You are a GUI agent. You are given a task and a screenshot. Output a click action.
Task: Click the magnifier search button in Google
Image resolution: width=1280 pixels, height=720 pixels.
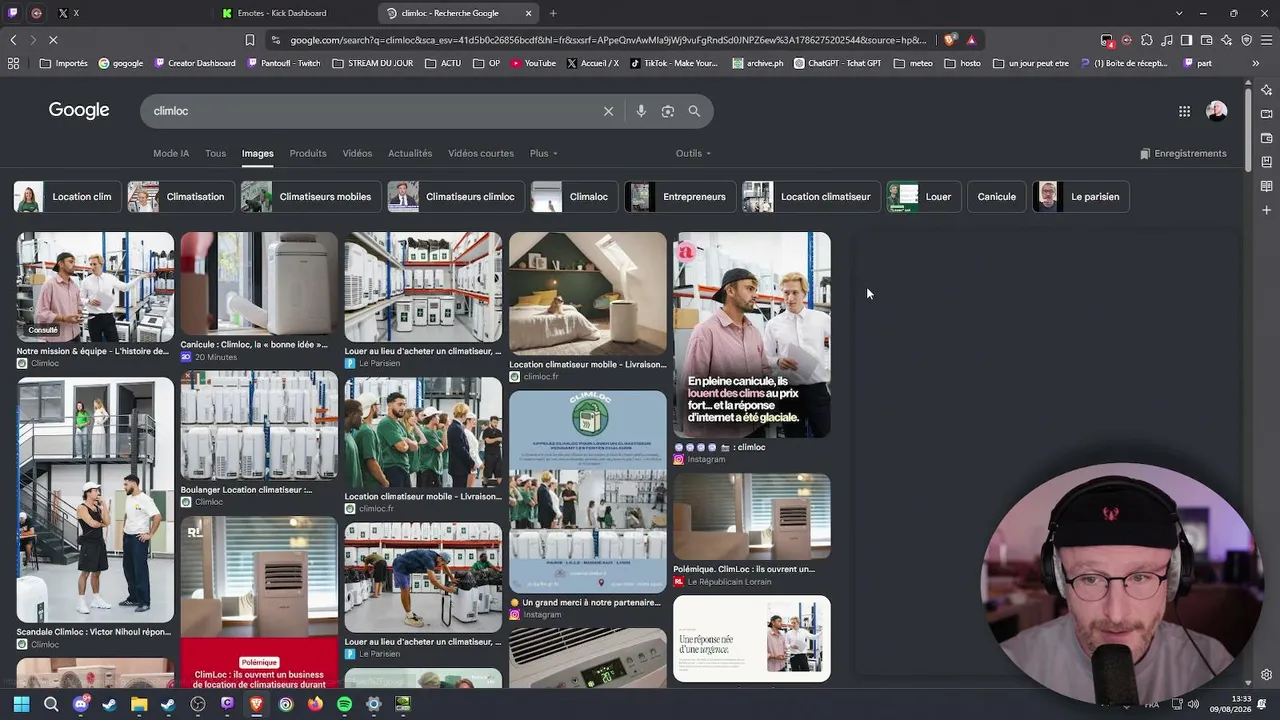(694, 111)
